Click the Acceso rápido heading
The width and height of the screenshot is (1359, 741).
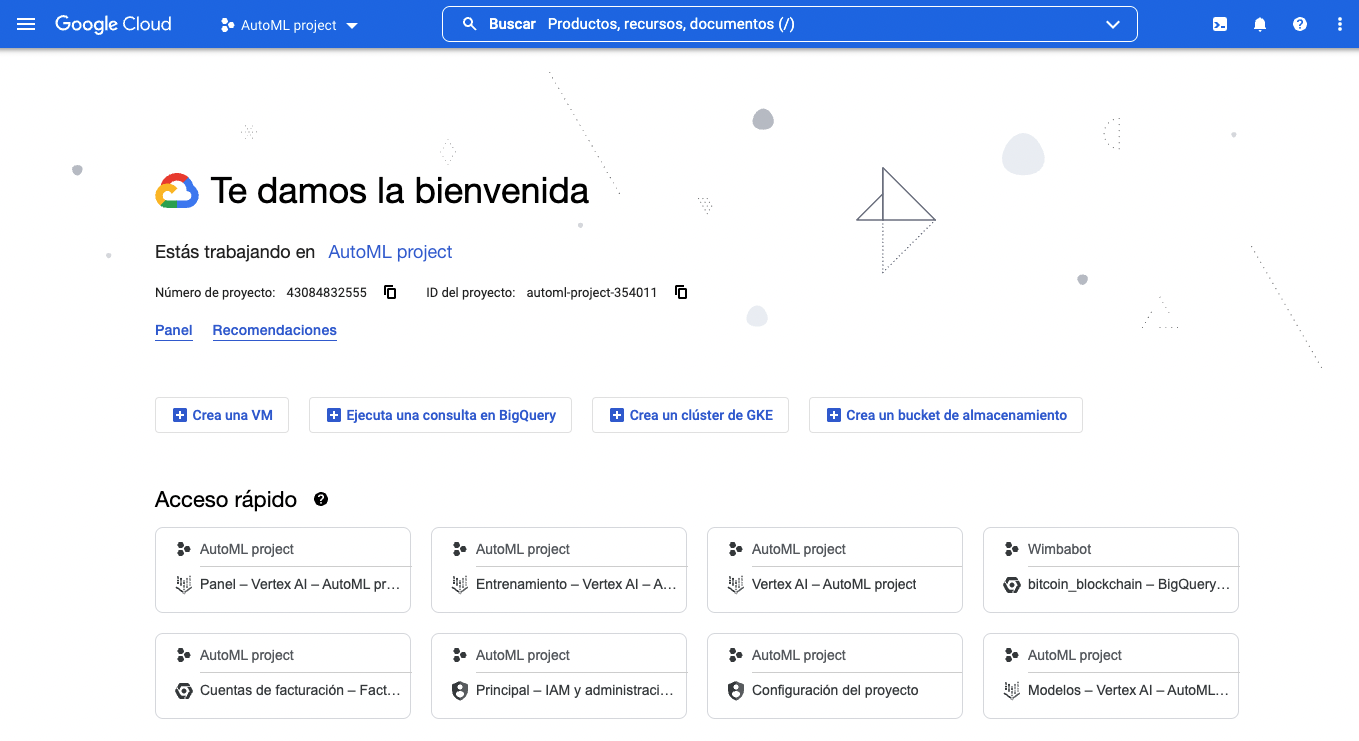(x=226, y=499)
